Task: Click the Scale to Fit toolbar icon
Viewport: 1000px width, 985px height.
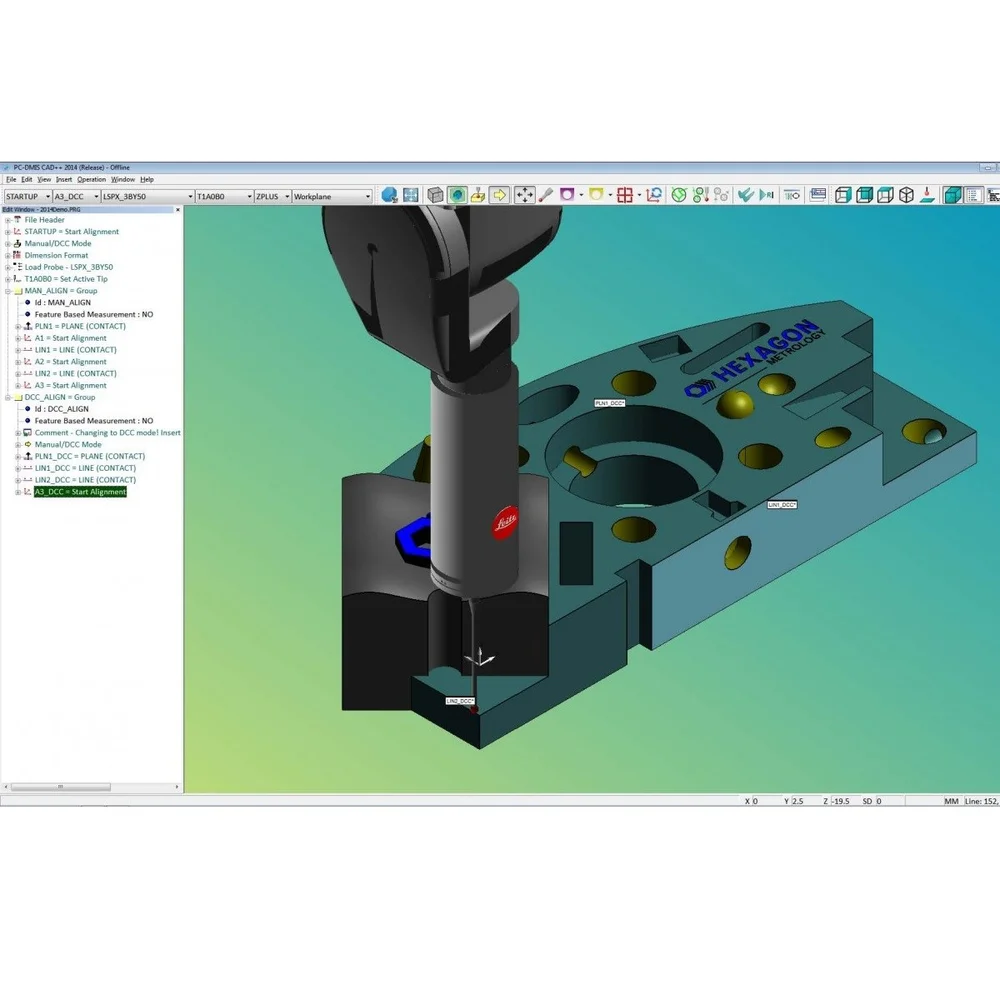Action: tap(411, 195)
